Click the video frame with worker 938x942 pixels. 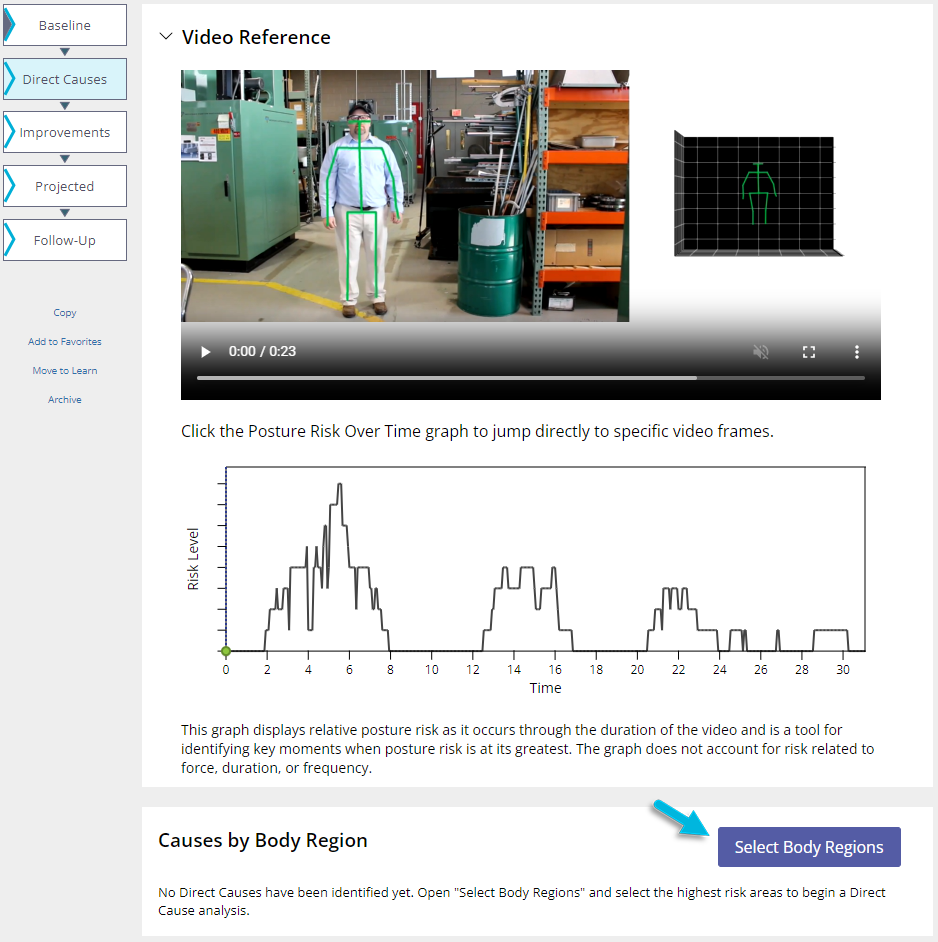point(405,196)
